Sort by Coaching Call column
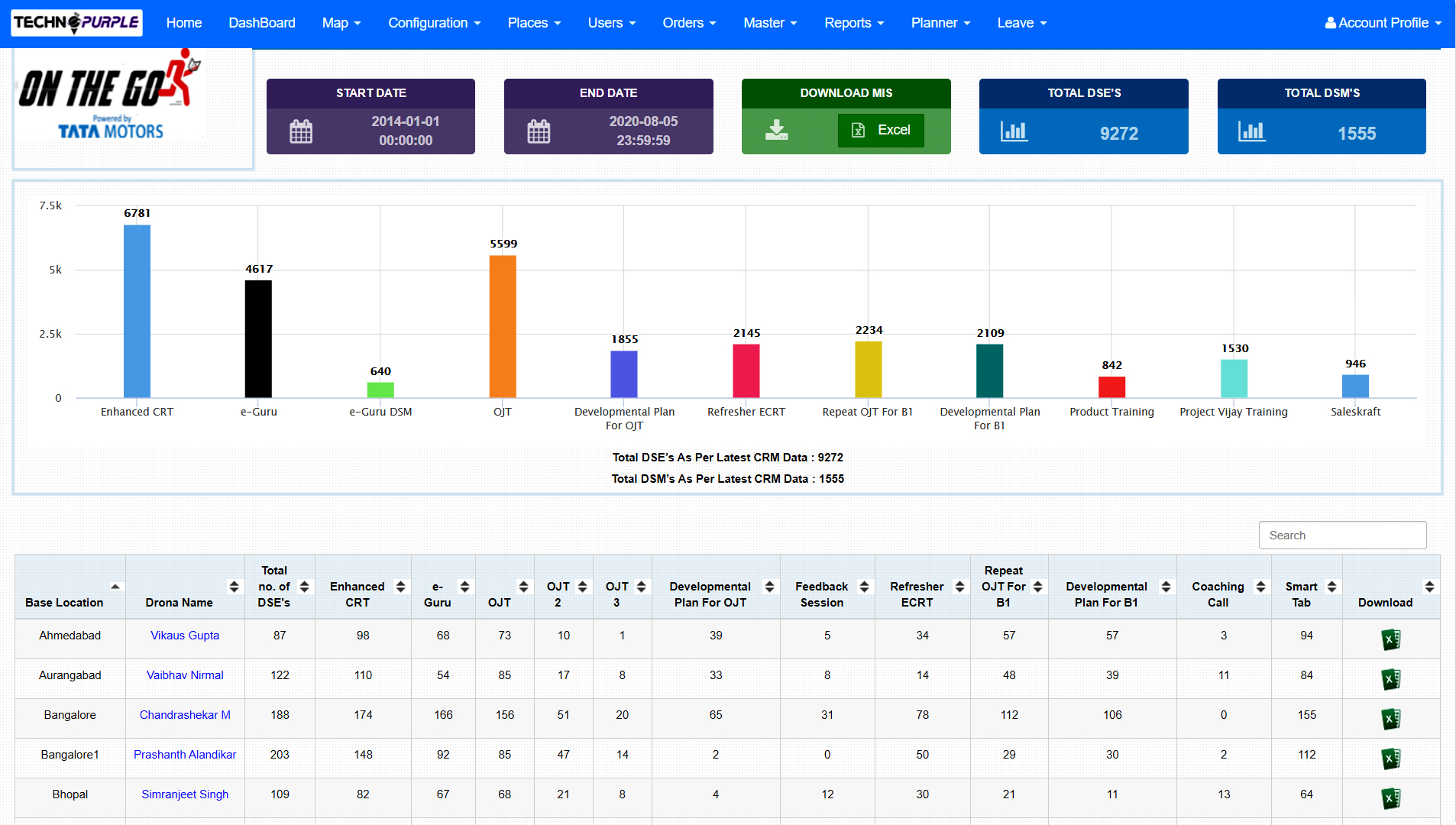This screenshot has height=825, width=1456. pos(1260,587)
